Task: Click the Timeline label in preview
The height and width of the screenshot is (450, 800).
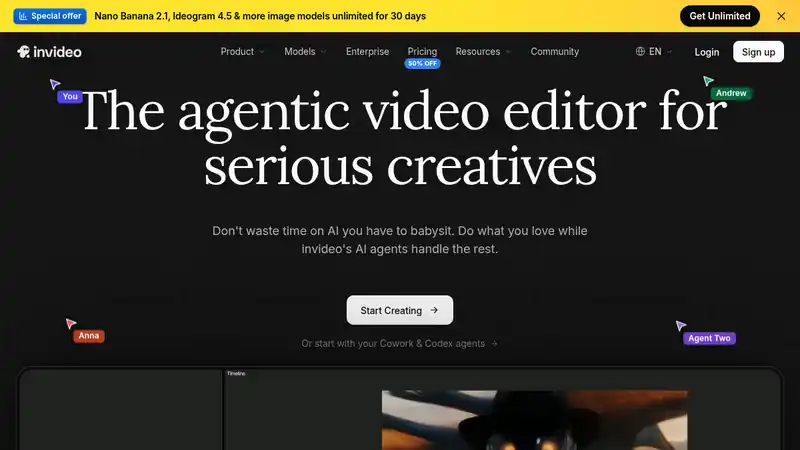Action: click(236, 373)
